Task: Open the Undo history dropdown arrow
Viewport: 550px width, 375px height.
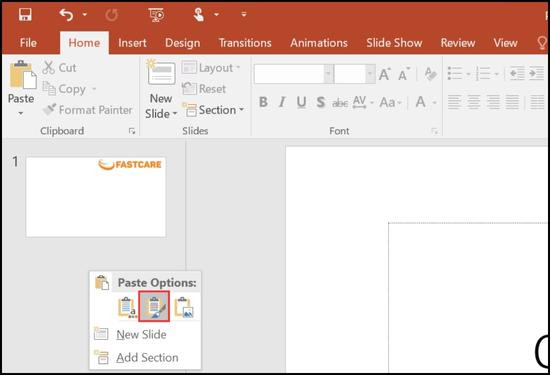Action: point(85,14)
